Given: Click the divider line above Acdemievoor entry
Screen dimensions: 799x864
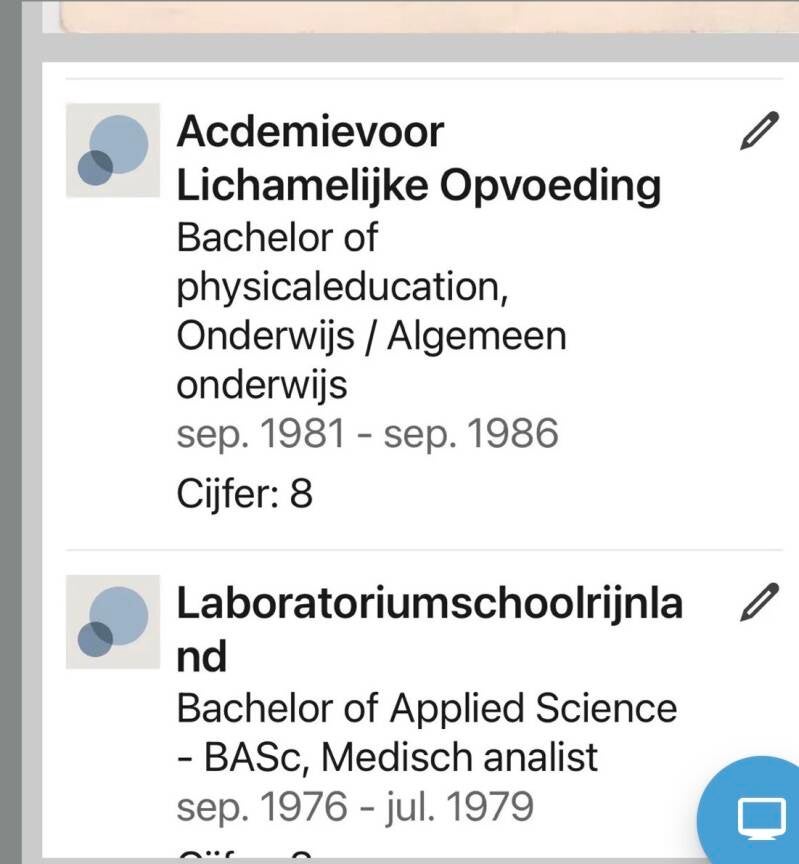Looking at the screenshot, I should click(x=423, y=79).
